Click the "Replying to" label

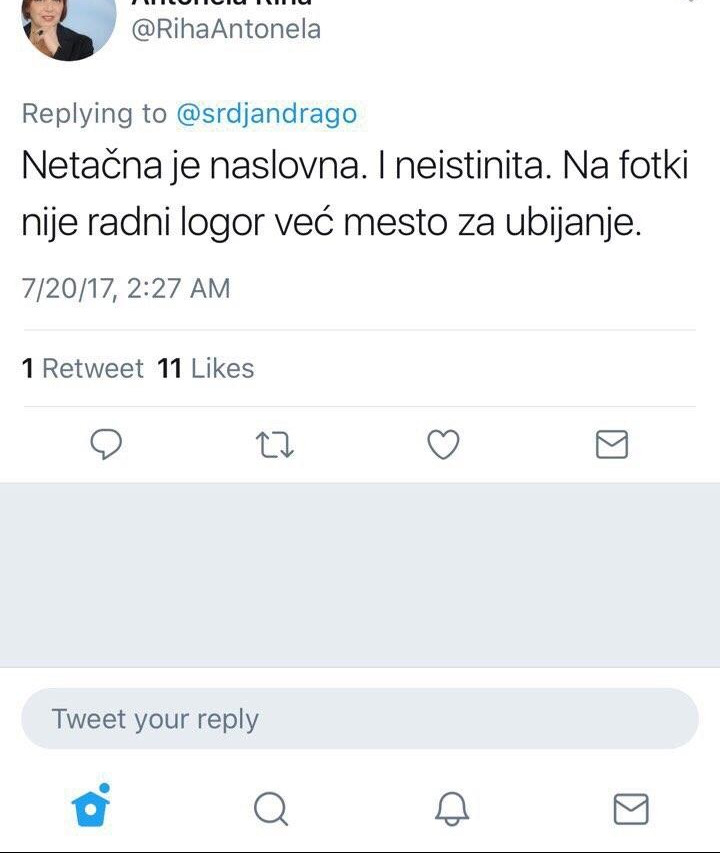[x=94, y=114]
